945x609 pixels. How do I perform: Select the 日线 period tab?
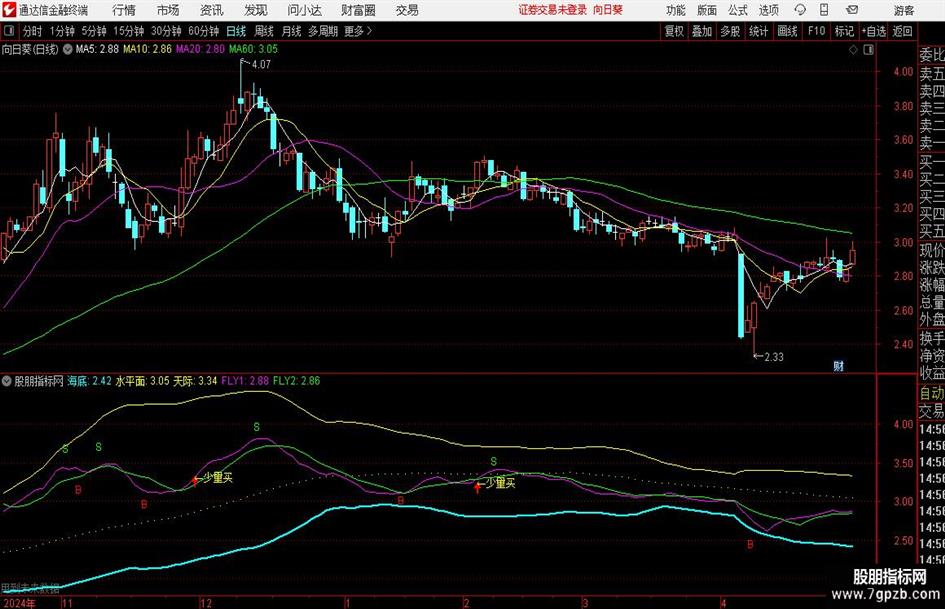(236, 31)
